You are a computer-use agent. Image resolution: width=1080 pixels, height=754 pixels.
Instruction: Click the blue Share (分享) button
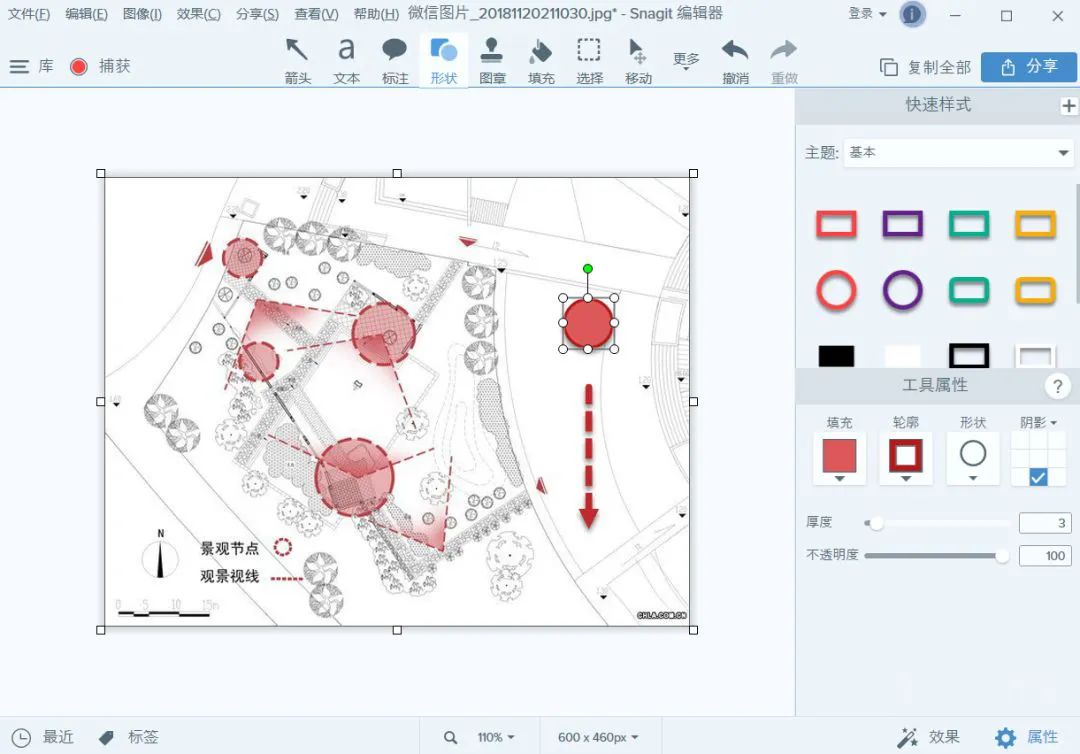tap(1028, 67)
